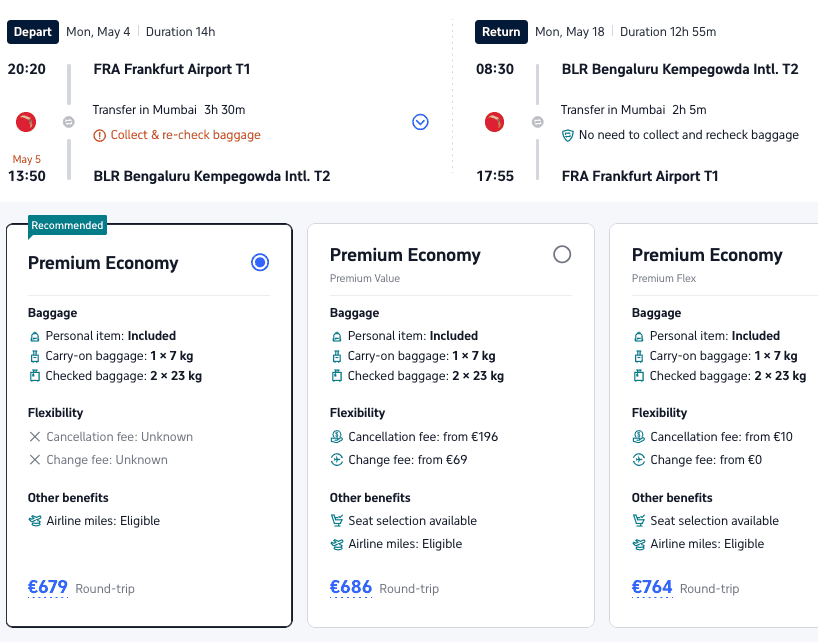
Task: Click the airline miles icon in the Recommended card
Action: point(35,521)
